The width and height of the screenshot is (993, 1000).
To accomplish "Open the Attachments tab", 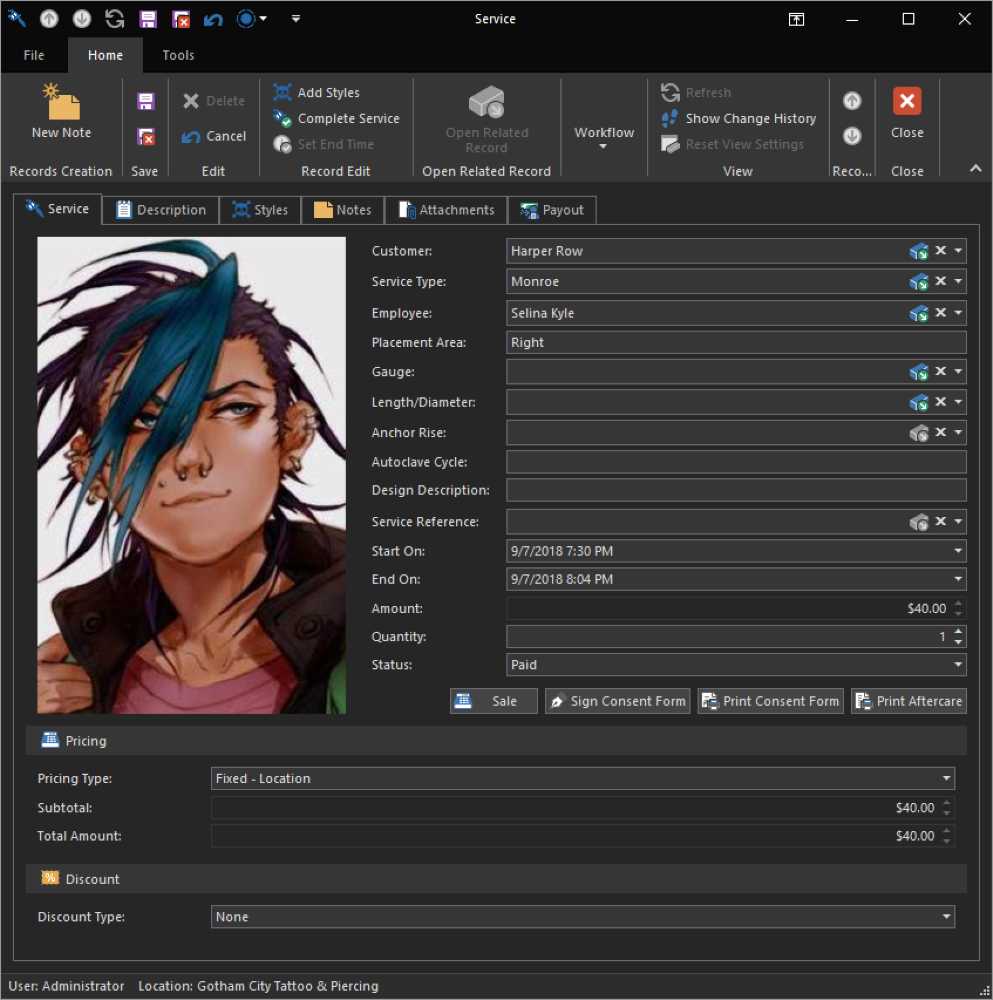I will tap(446, 210).
